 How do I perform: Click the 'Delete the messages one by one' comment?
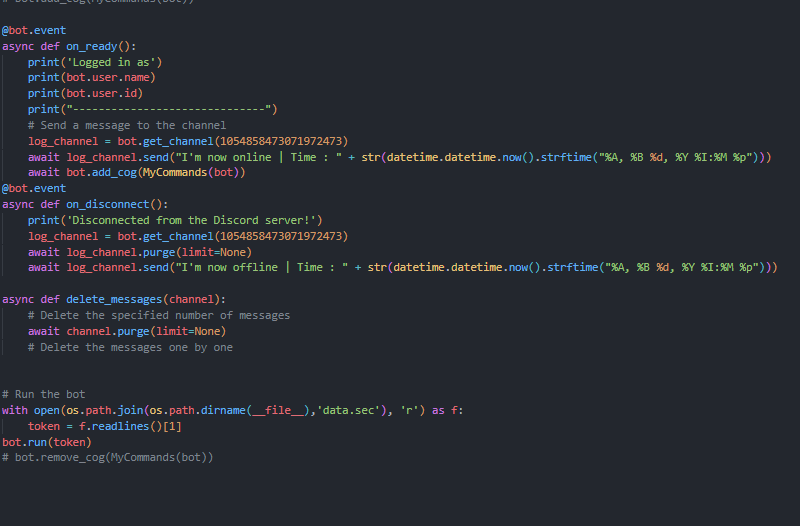pos(130,347)
